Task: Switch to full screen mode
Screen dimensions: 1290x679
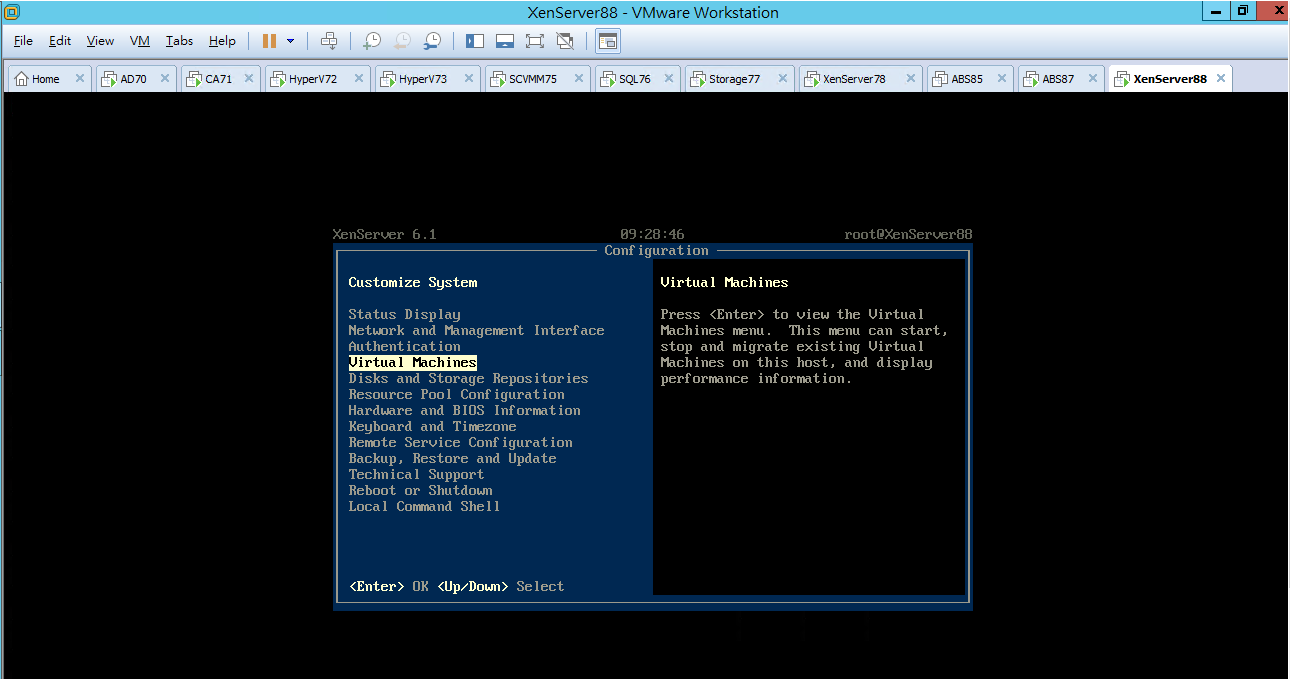Action: click(x=535, y=41)
